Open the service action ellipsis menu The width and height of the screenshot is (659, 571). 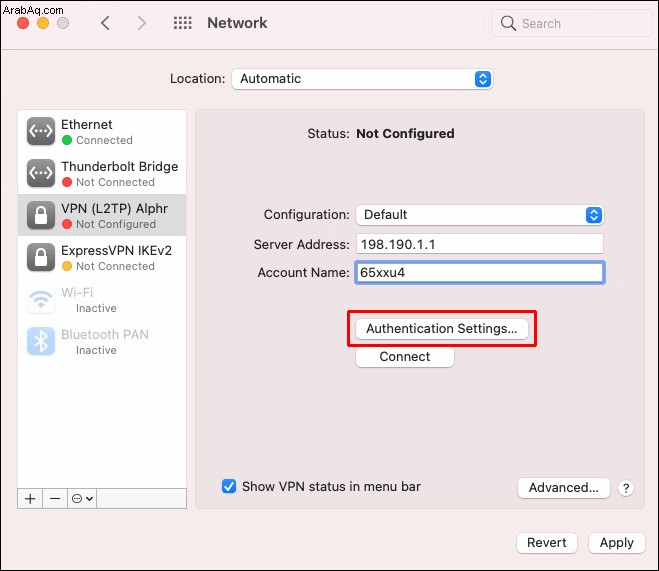[82, 499]
